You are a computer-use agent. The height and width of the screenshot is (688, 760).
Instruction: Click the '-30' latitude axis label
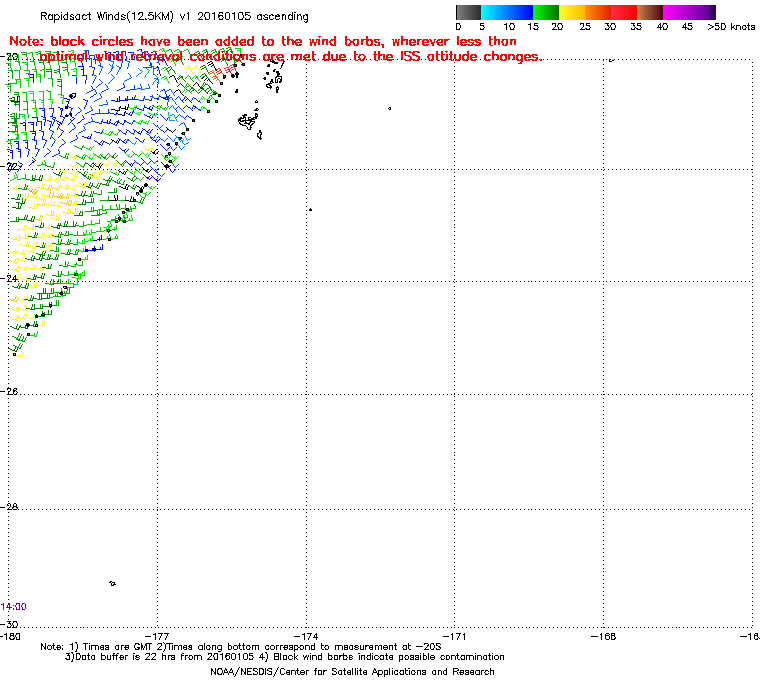point(9,624)
